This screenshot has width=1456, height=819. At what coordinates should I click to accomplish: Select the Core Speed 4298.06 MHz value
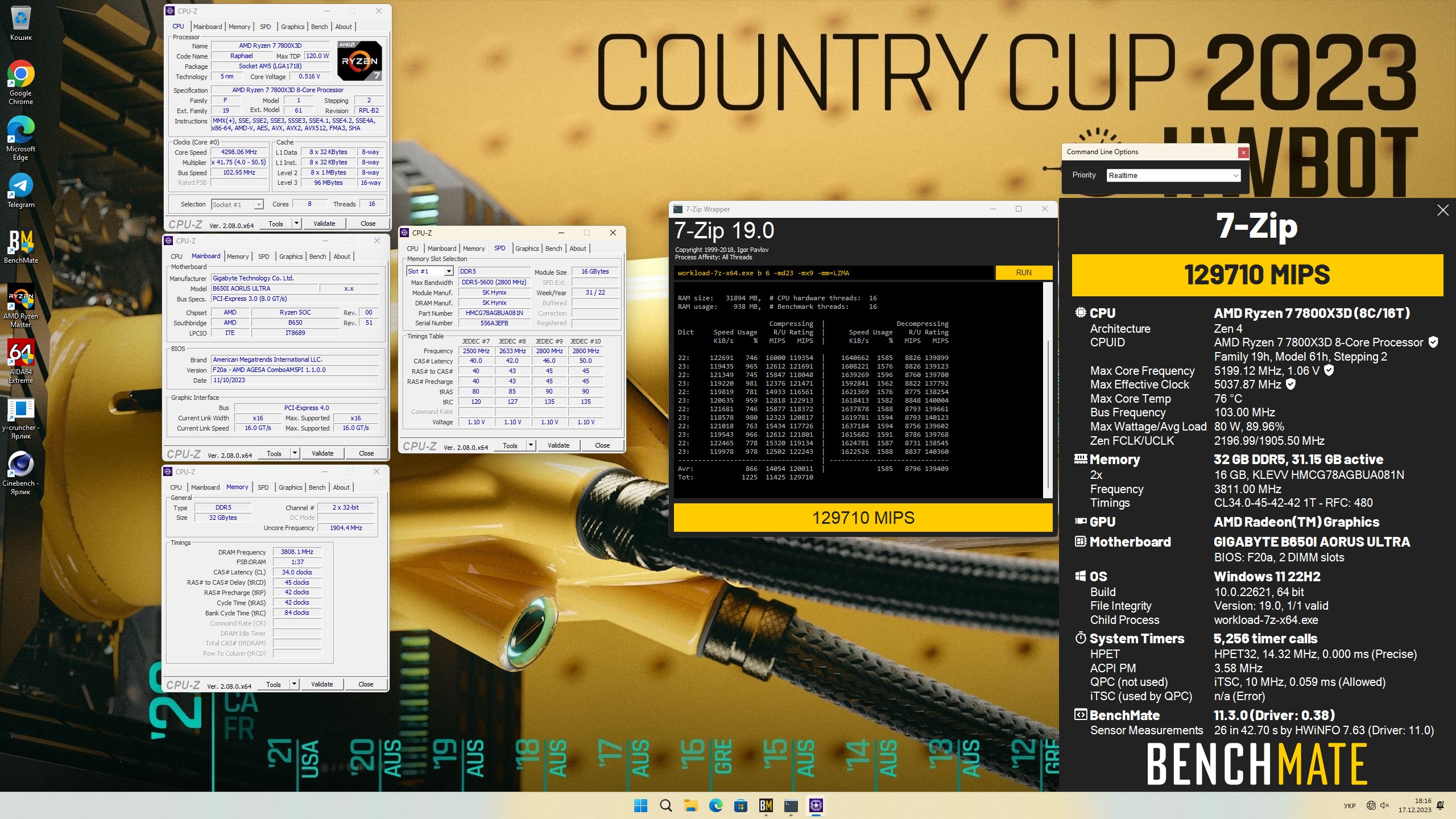tap(239, 152)
